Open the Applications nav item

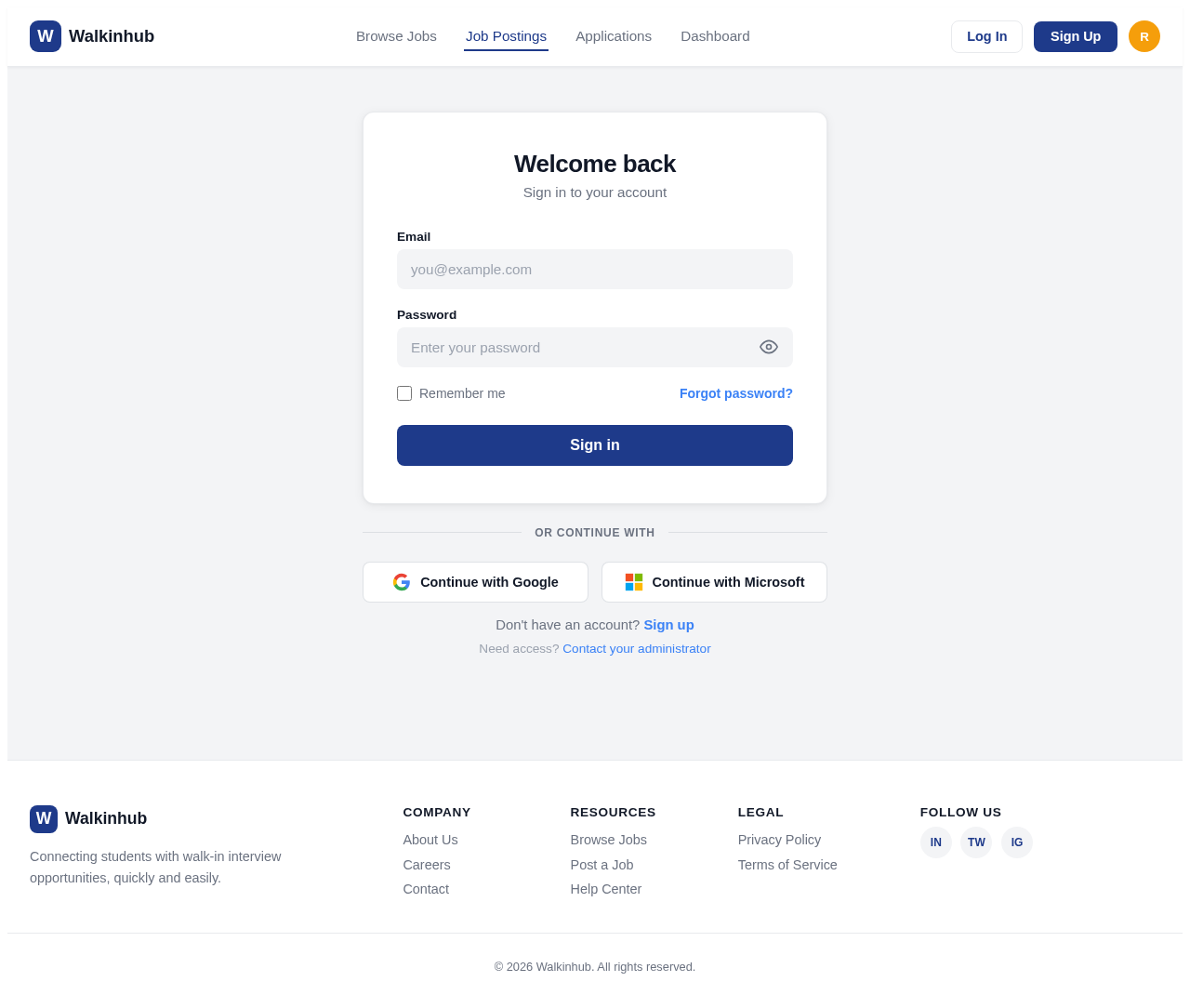[x=614, y=36]
